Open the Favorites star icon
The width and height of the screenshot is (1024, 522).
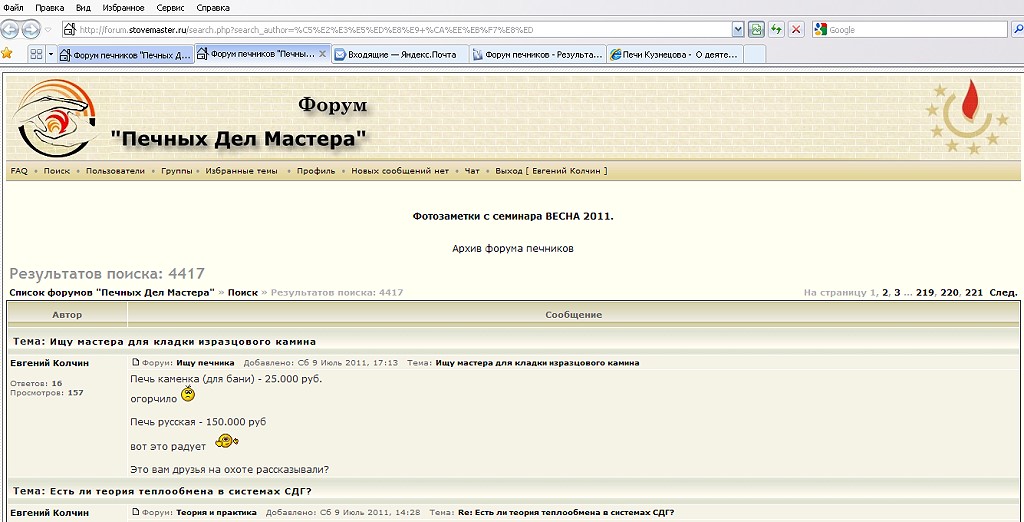pyautogui.click(x=7, y=53)
